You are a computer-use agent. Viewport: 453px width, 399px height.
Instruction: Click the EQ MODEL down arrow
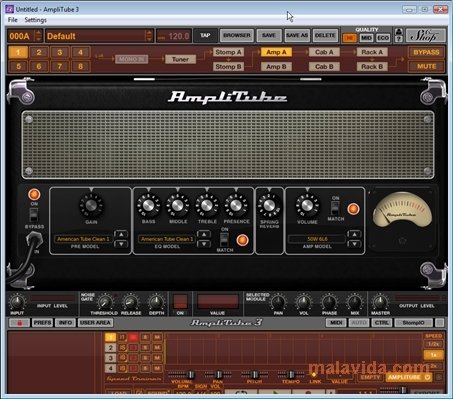pos(204,244)
